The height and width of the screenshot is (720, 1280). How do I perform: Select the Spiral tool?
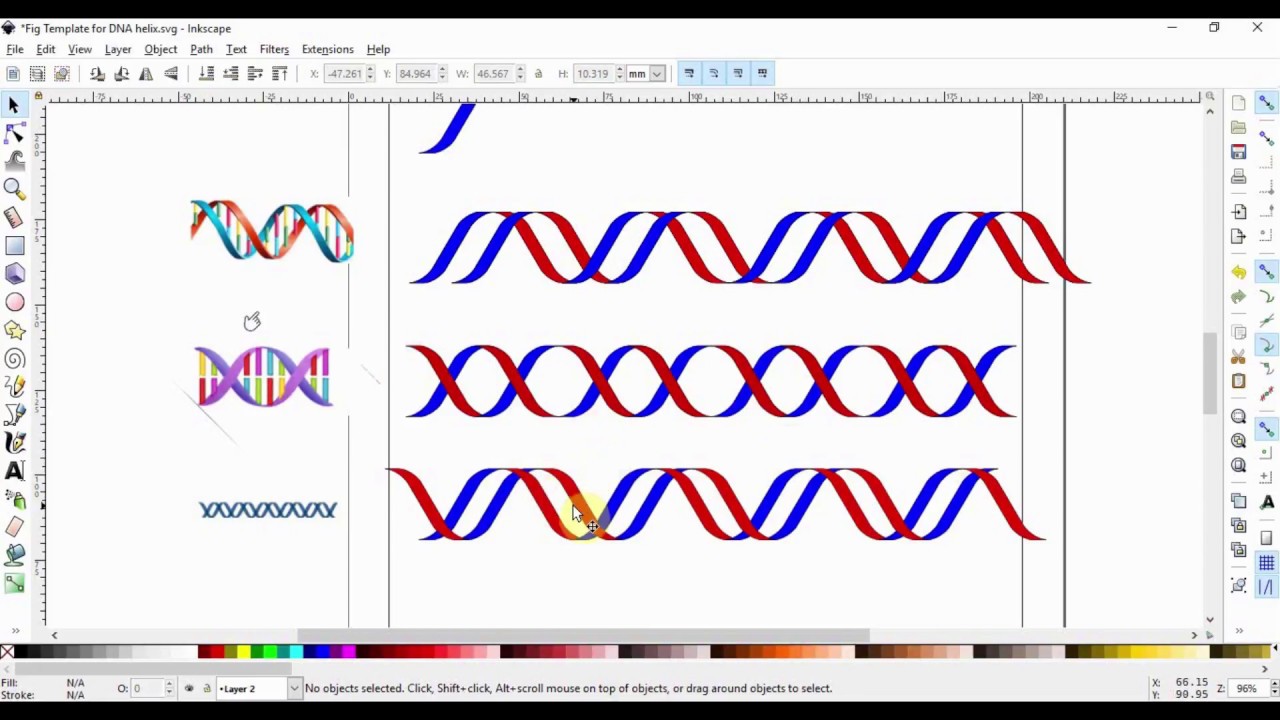[x=14, y=358]
